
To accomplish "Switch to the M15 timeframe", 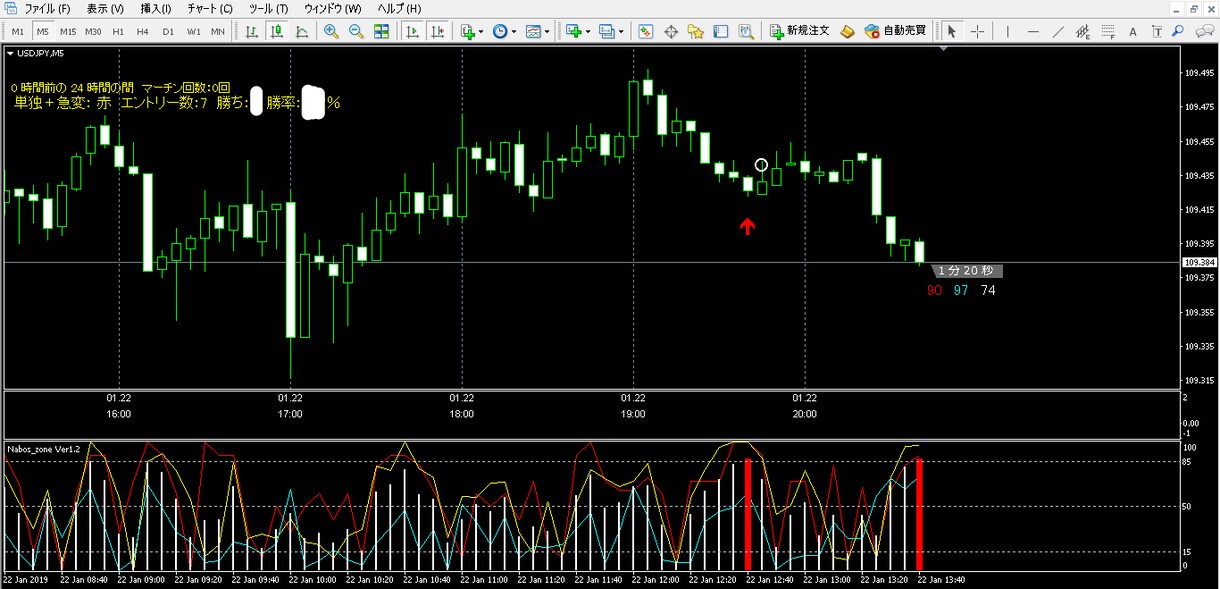I will pos(67,31).
